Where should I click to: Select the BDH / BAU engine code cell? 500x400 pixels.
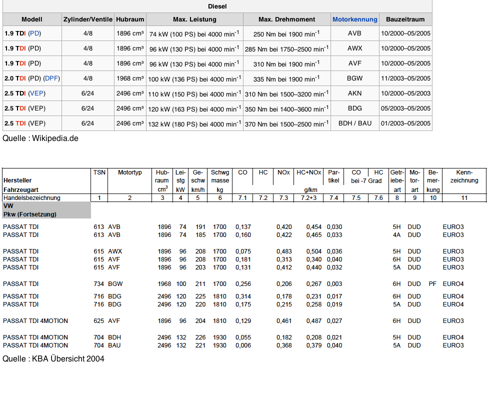pyautogui.click(x=355, y=123)
